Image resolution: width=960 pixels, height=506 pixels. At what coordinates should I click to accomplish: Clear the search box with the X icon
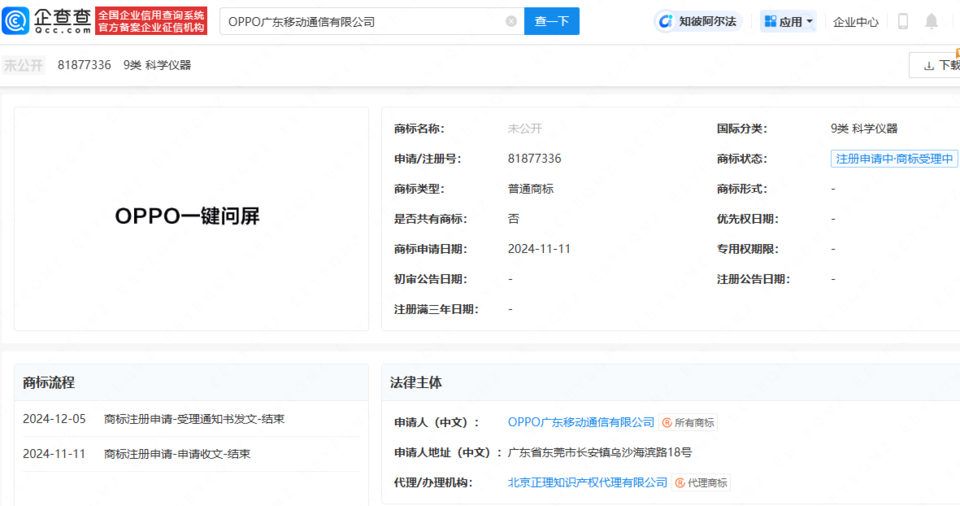[x=511, y=21]
